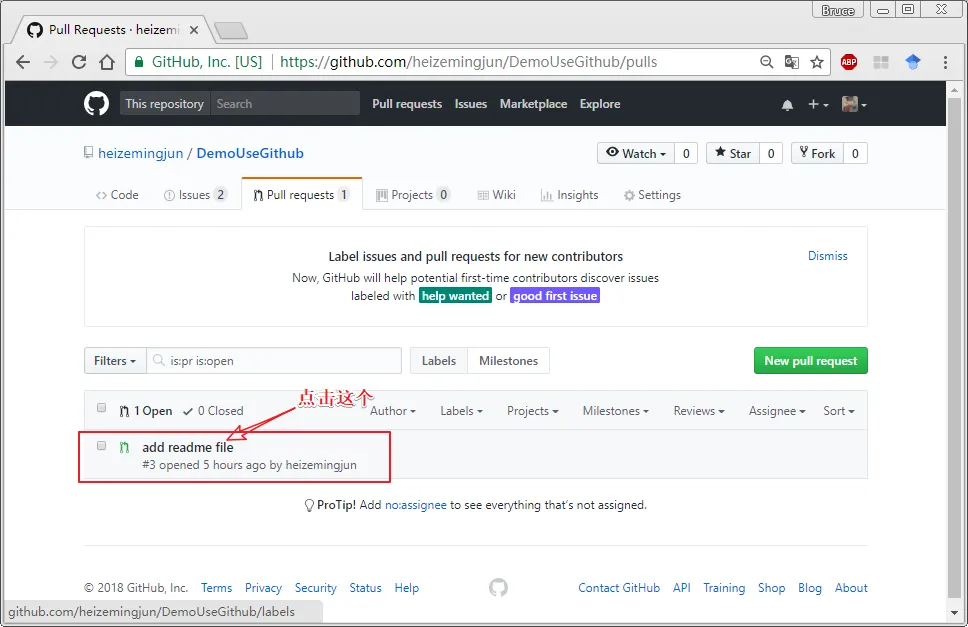The image size is (968, 627).
Task: Click the 'is:pr is:open' search field
Action: 280,361
